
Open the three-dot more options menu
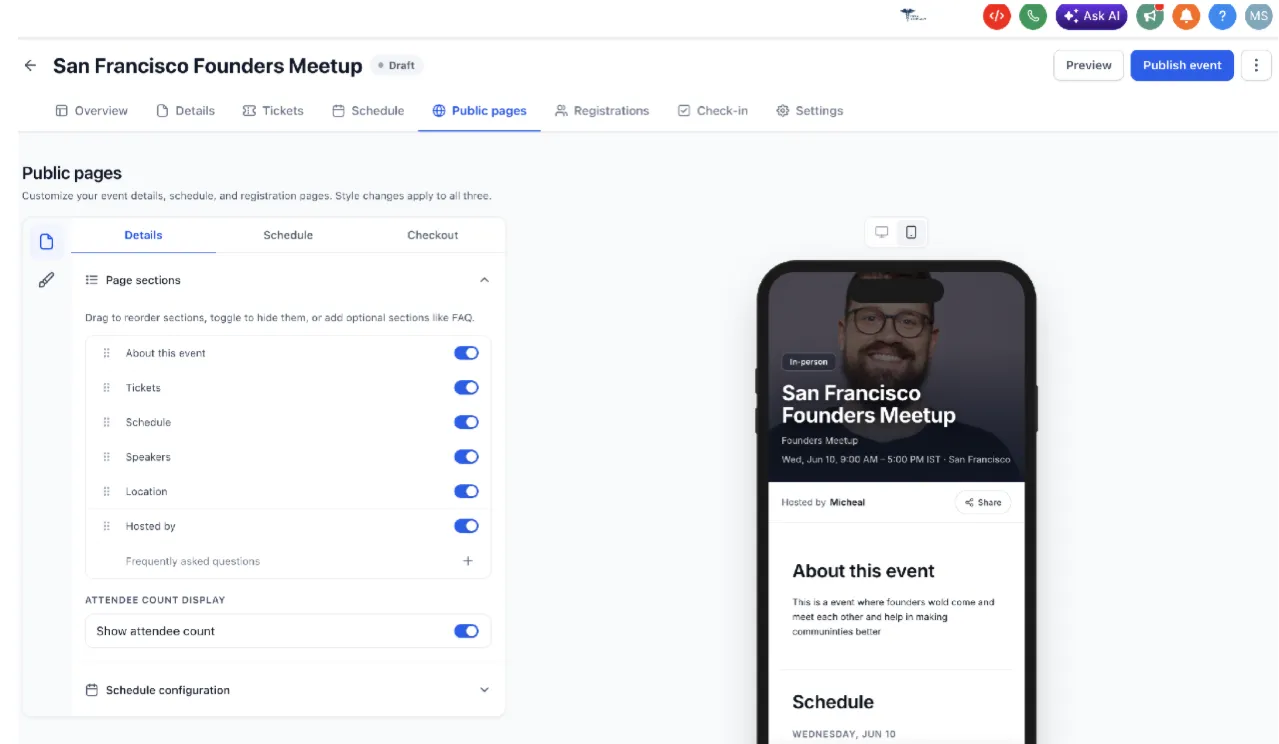pyautogui.click(x=1256, y=65)
